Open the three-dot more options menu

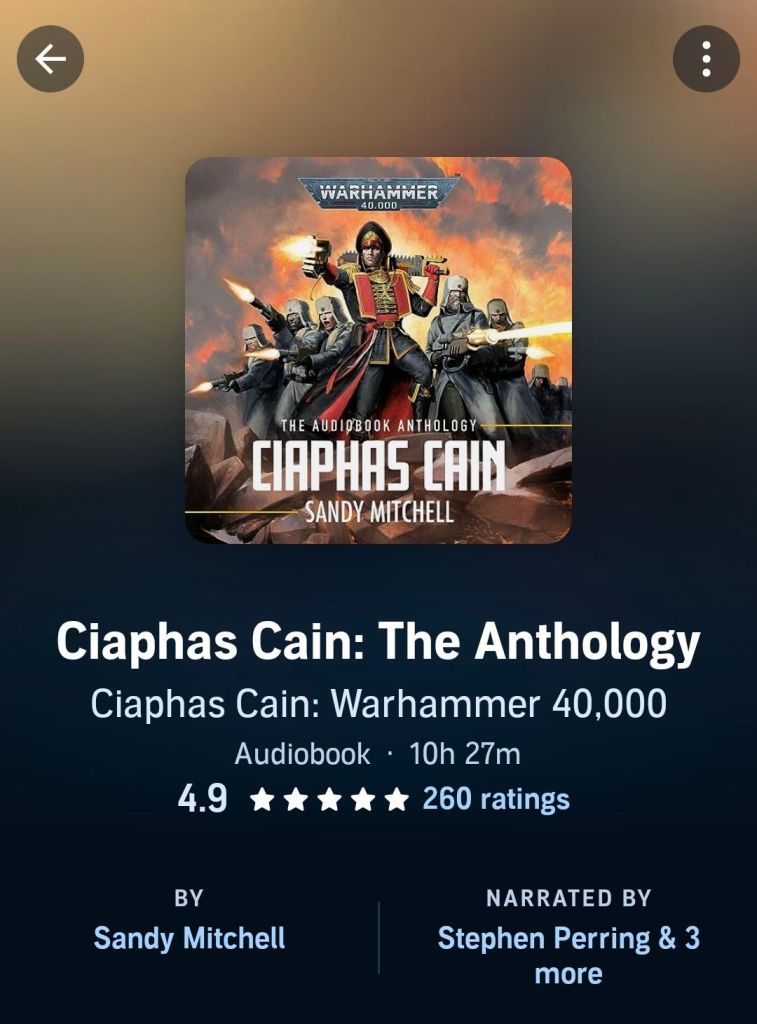click(706, 59)
